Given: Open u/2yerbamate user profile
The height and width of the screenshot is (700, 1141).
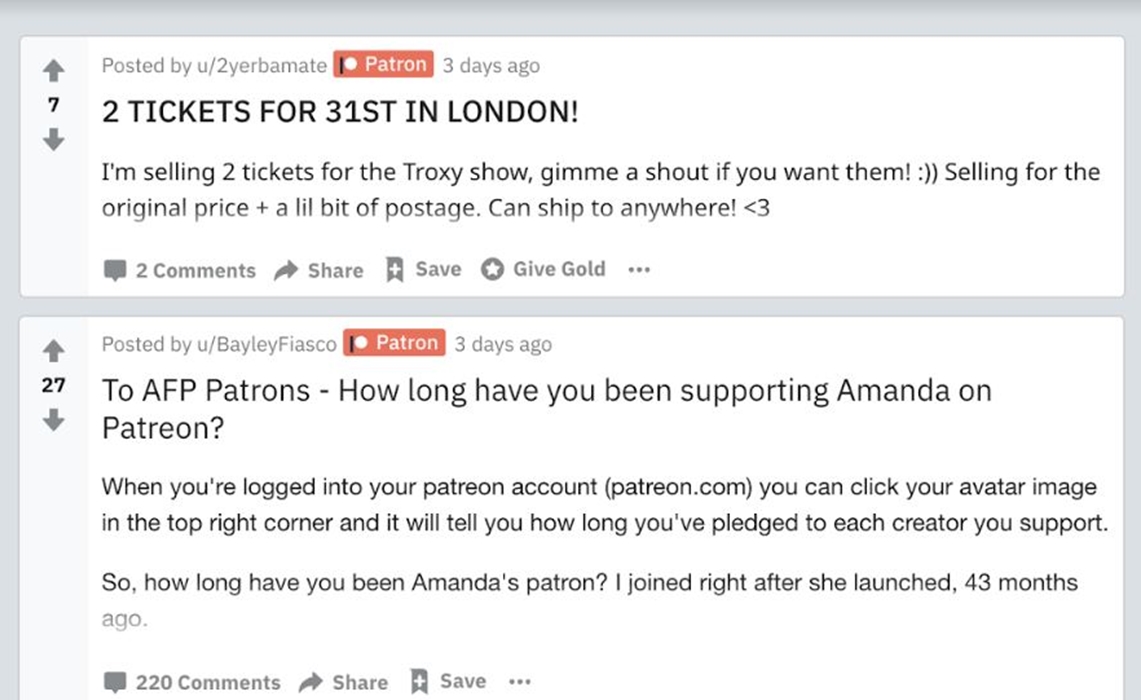Looking at the screenshot, I should point(263,66).
